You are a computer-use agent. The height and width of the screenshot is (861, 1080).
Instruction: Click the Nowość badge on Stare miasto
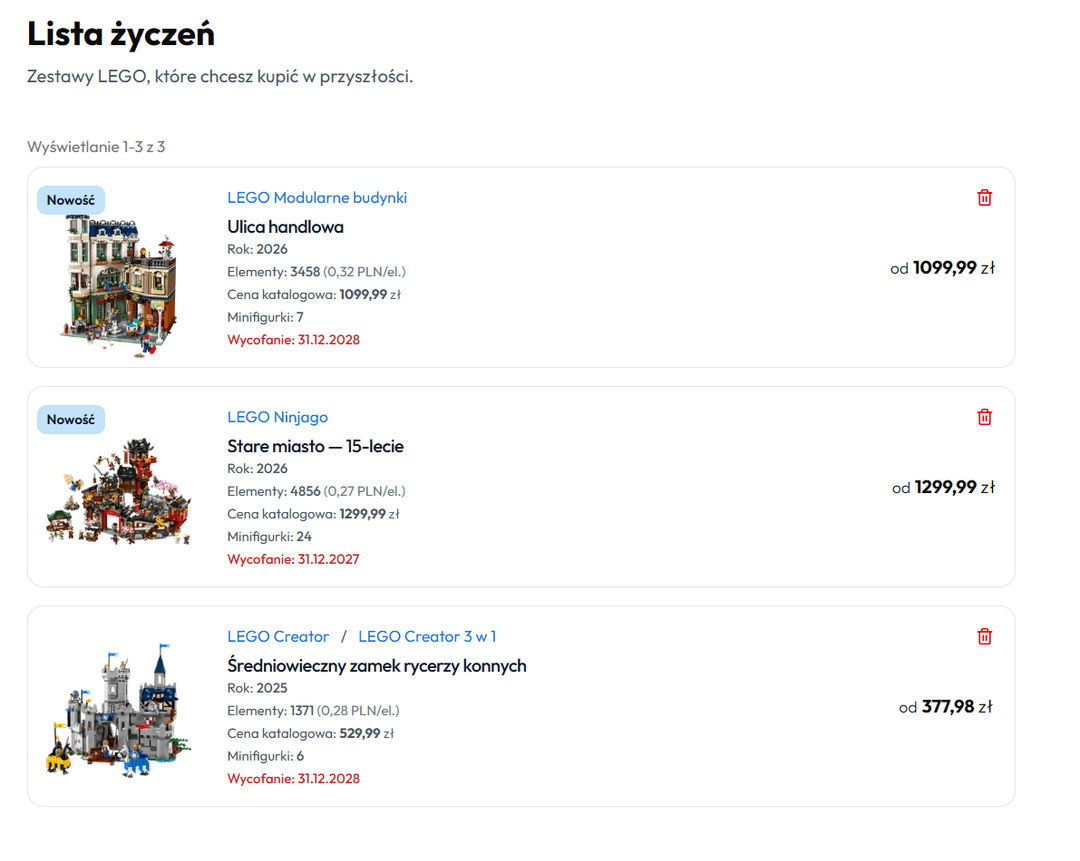(x=71, y=420)
